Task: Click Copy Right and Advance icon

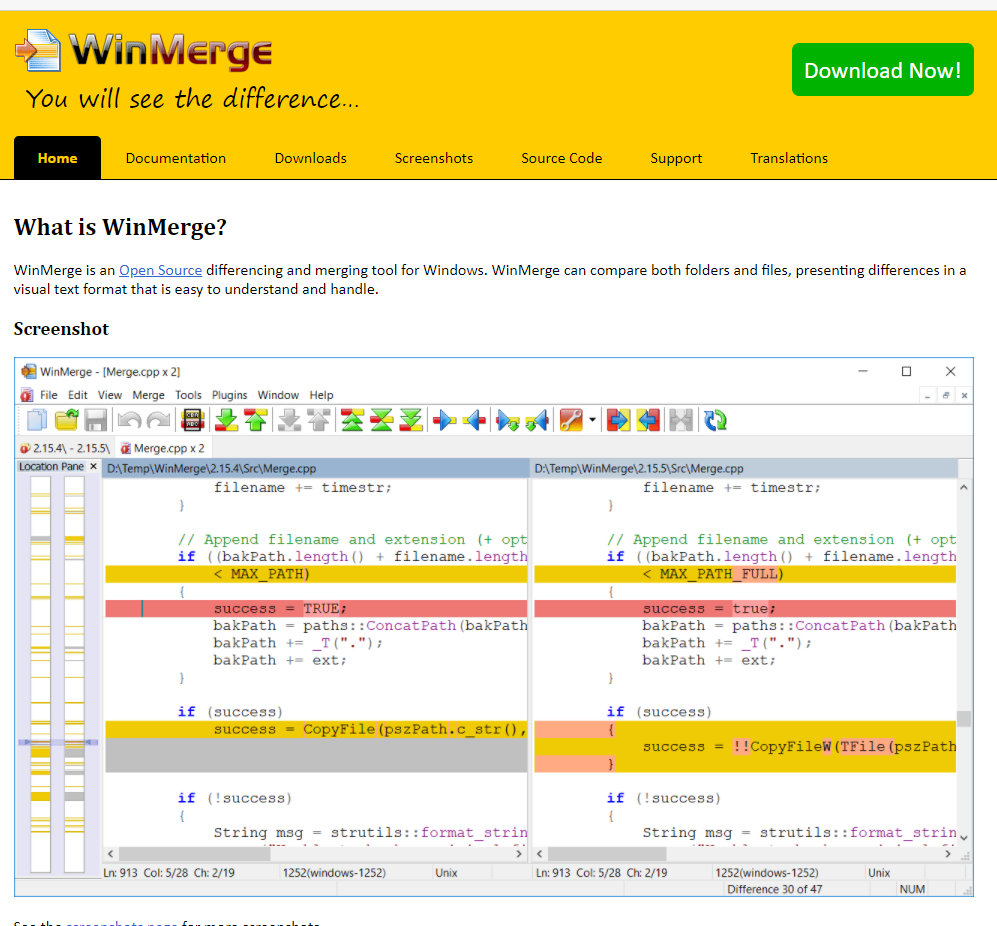Action: 508,420
